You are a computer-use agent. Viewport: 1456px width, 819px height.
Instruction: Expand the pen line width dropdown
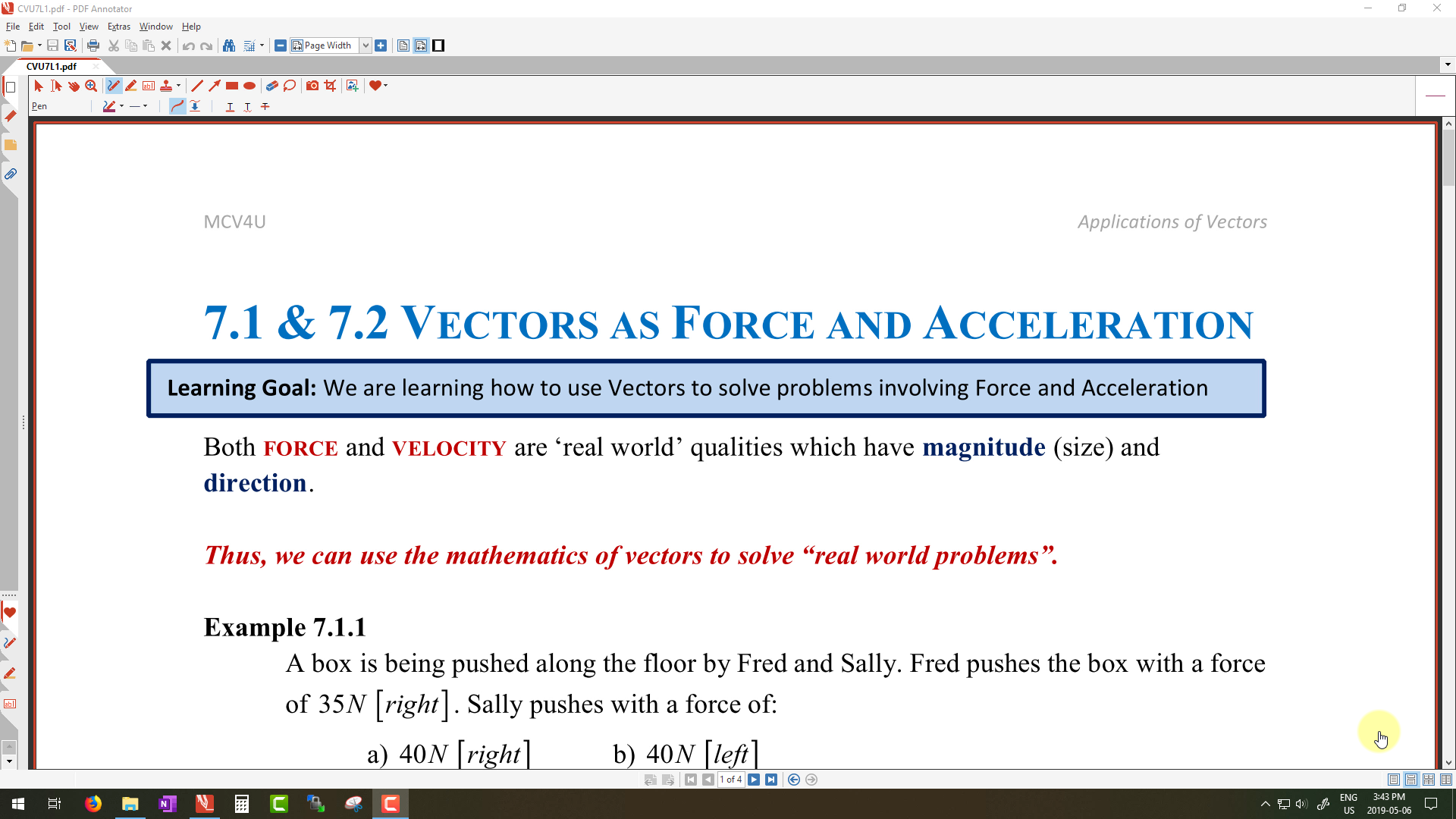click(145, 106)
